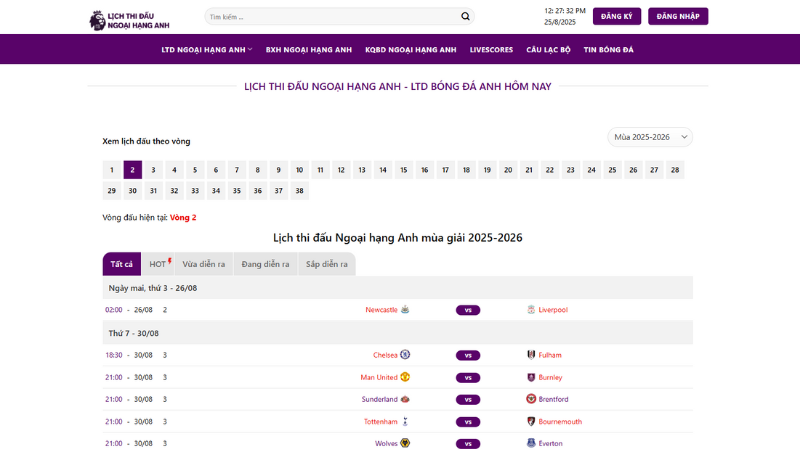Select round 1
The width and height of the screenshot is (800, 450).
(112, 170)
